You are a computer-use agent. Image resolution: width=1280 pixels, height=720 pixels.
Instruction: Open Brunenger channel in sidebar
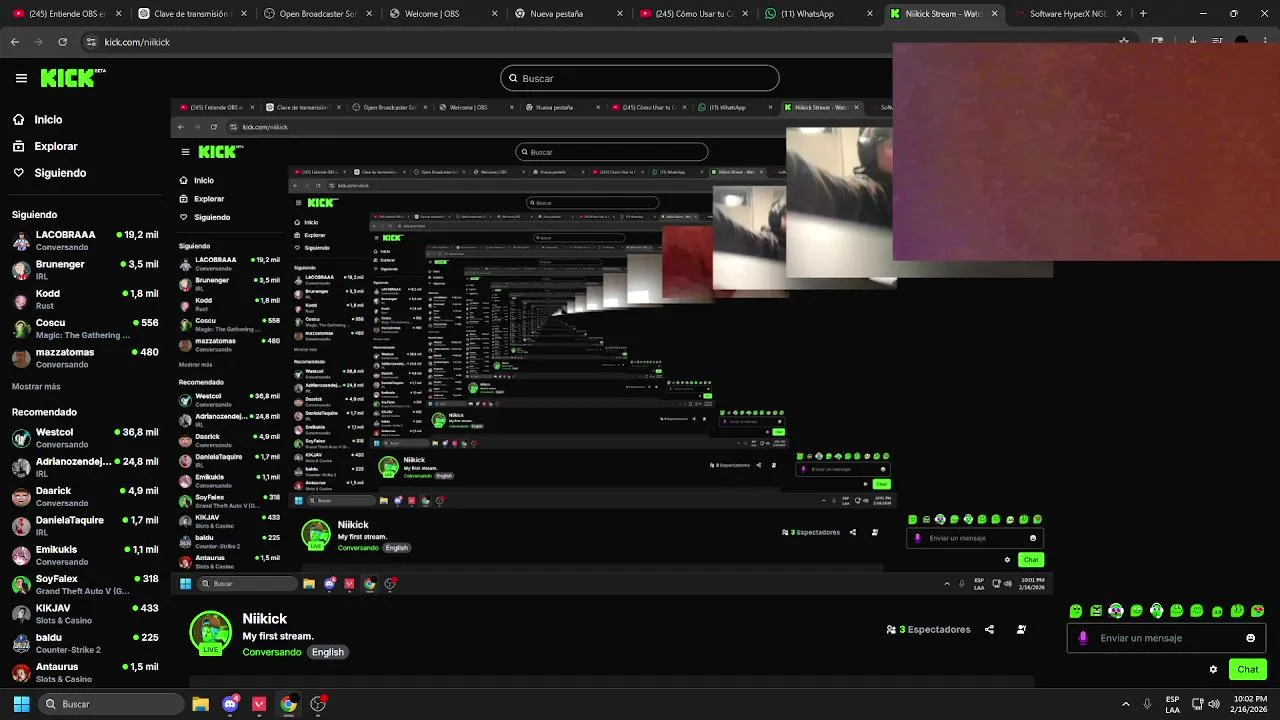[x=85, y=270]
